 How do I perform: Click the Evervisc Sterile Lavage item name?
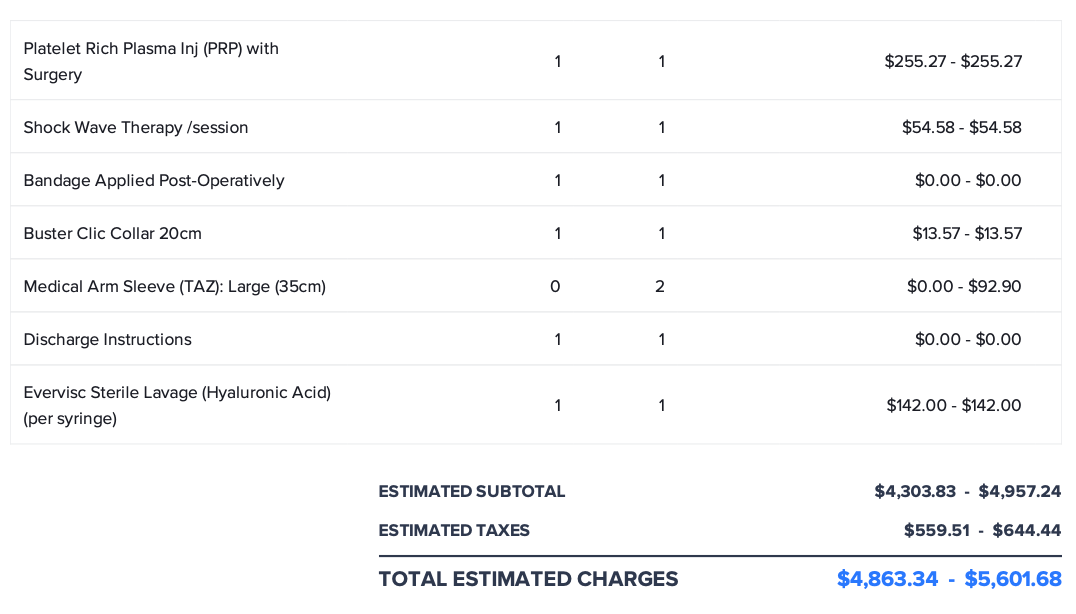pos(177,405)
